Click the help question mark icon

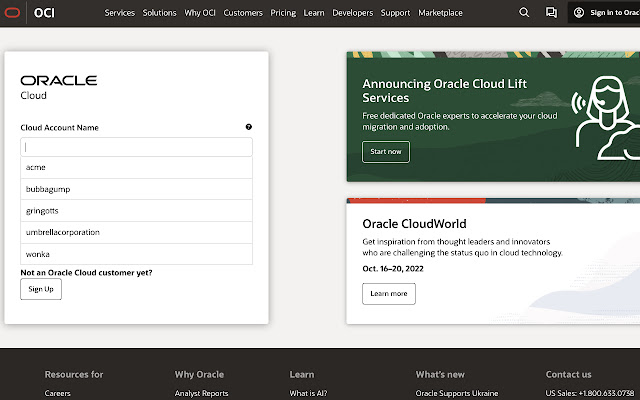(249, 127)
